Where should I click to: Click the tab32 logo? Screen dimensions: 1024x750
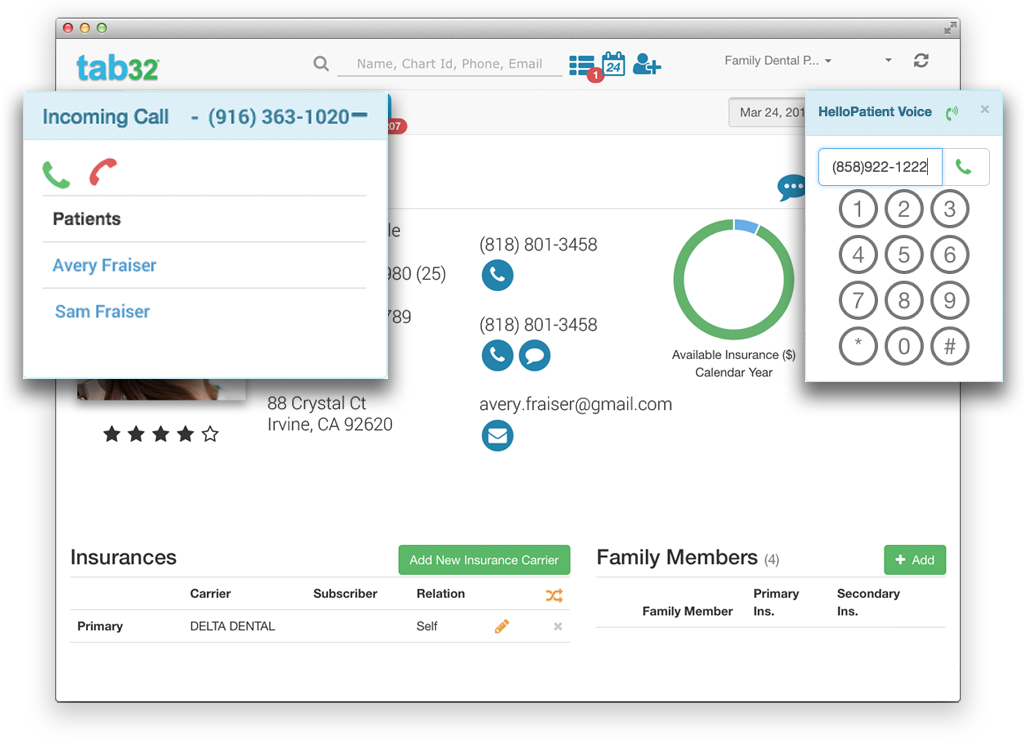point(118,67)
